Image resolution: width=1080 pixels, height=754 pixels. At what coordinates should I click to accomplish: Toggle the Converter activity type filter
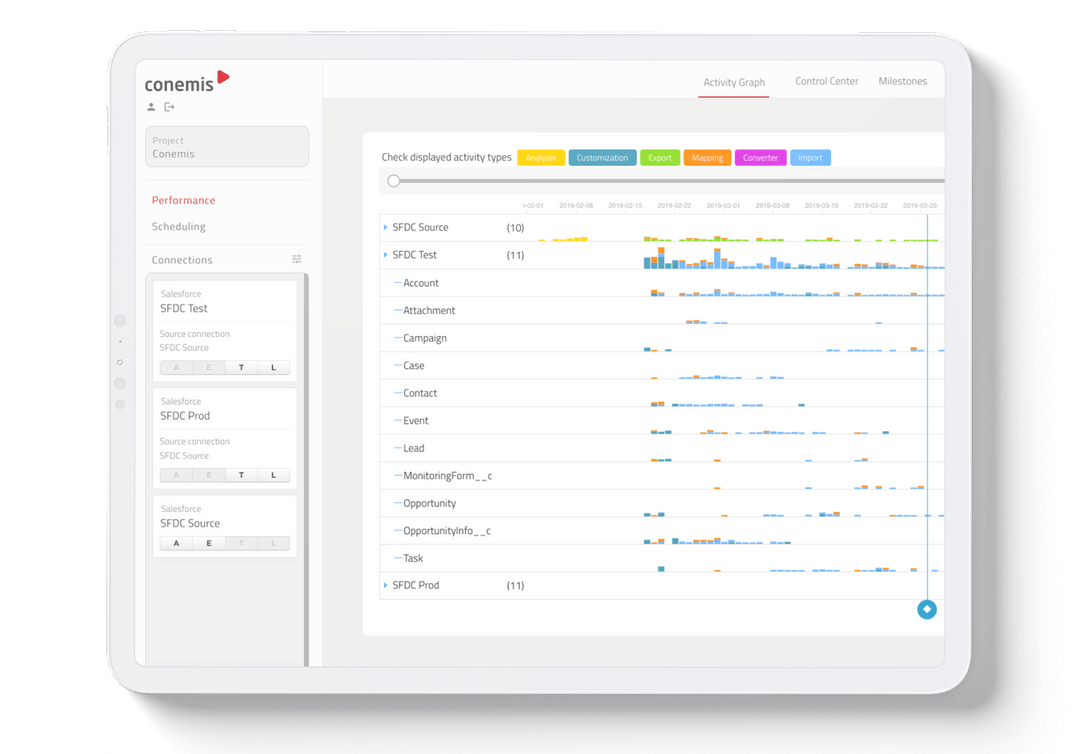pos(760,158)
